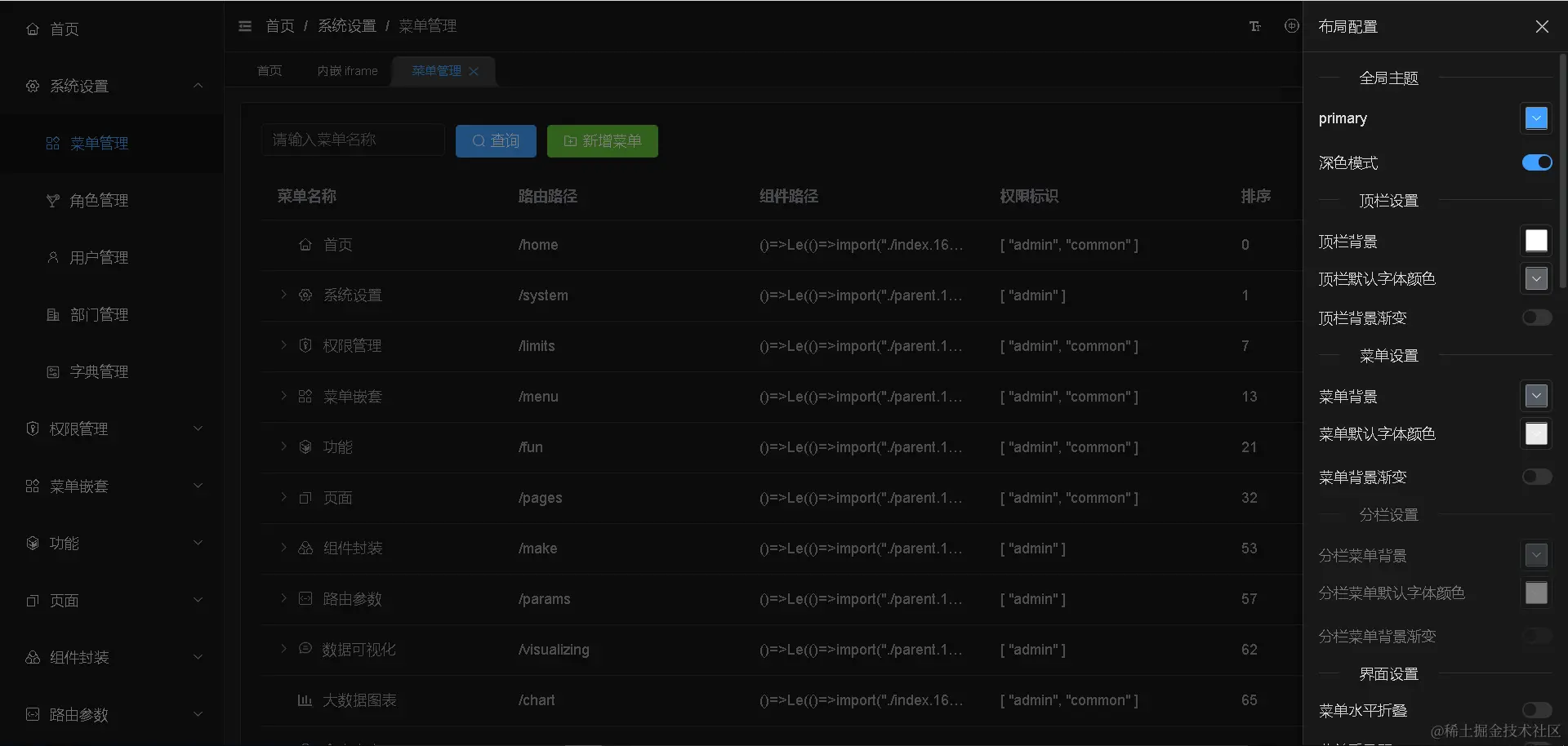Click the 菜单管理 grid icon in sidebar

coord(53,144)
